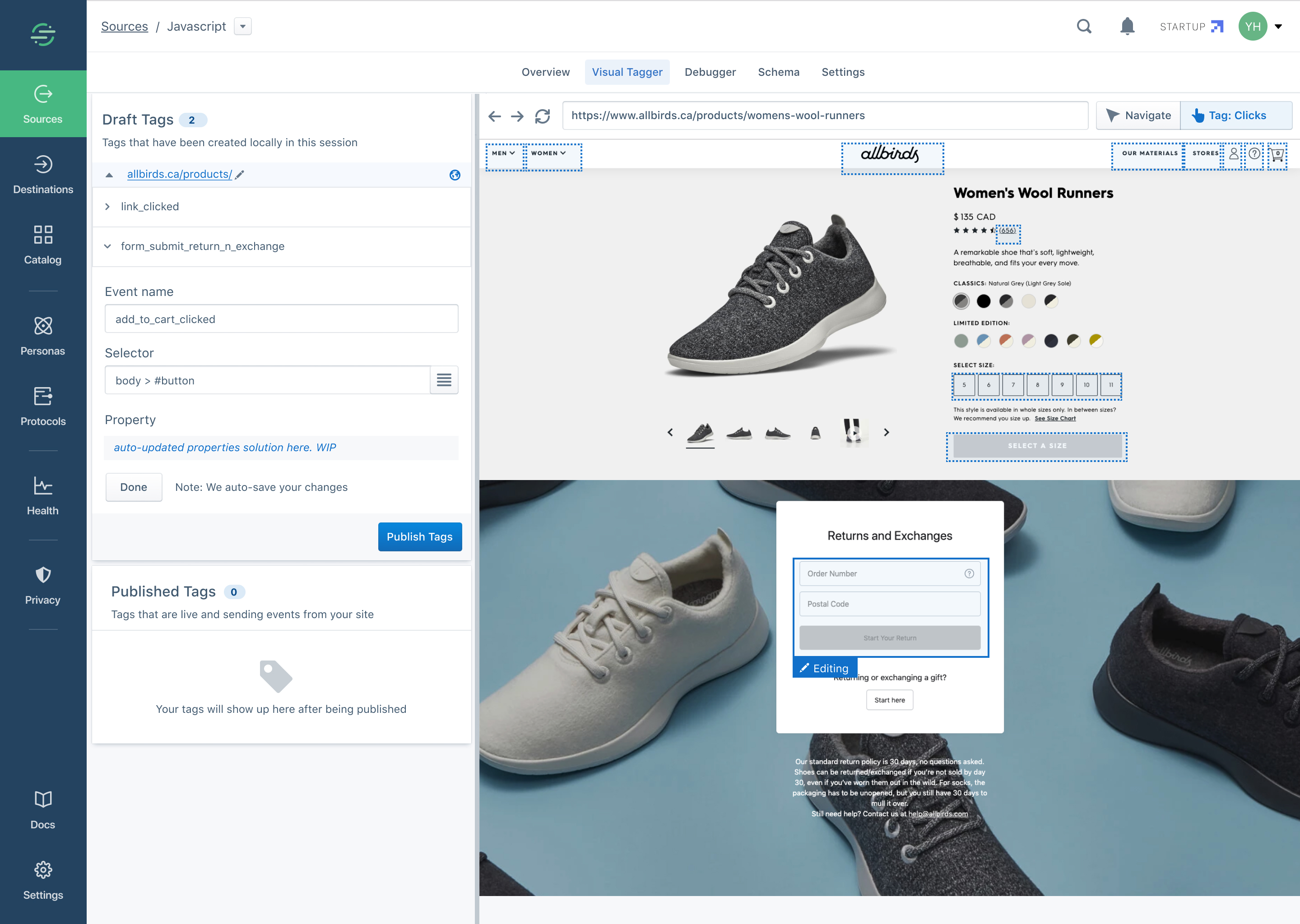Choose the navy limited edition swatch
The height and width of the screenshot is (924, 1300).
[x=1051, y=341]
